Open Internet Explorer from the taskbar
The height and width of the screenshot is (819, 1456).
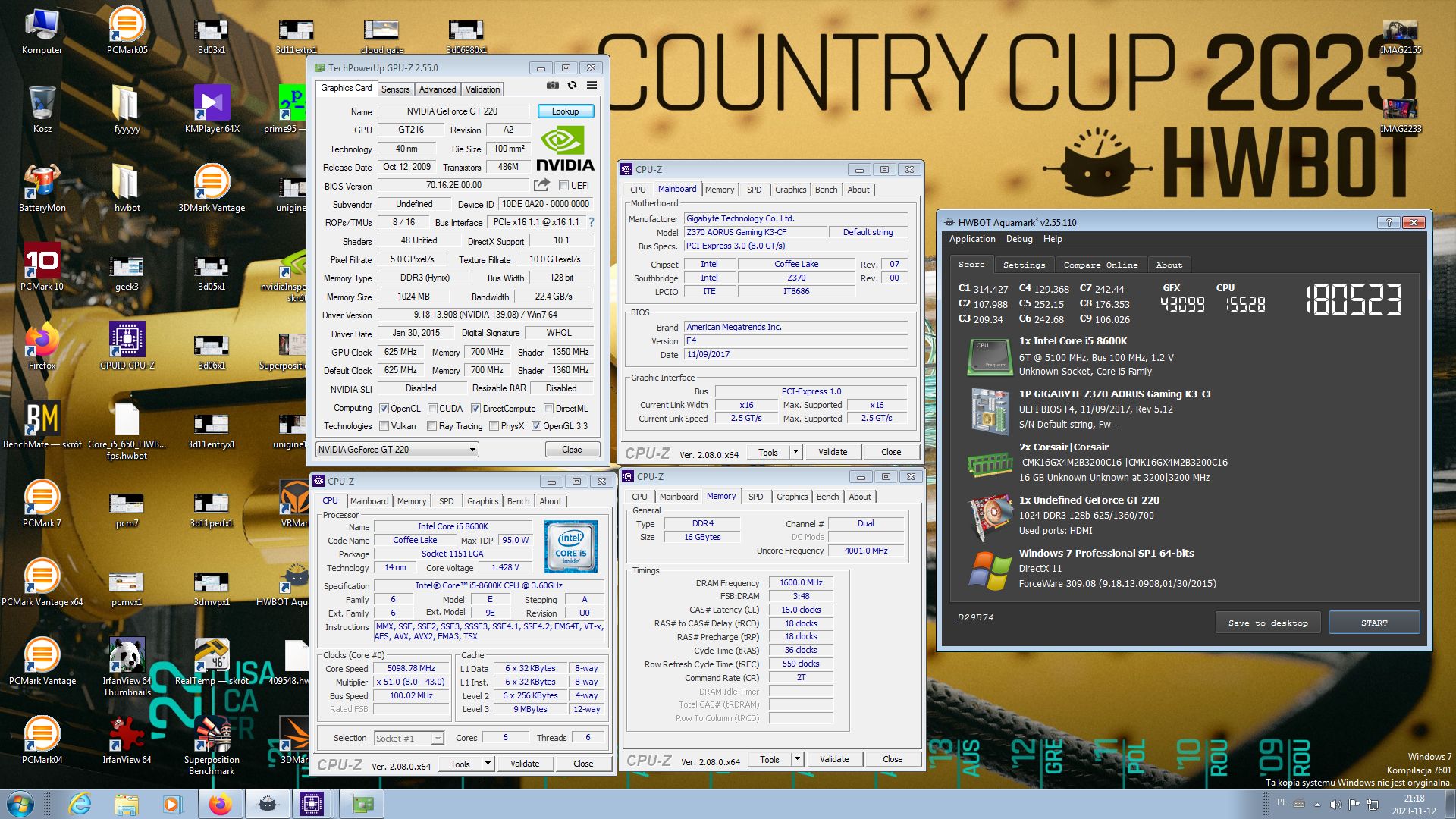coord(80,804)
